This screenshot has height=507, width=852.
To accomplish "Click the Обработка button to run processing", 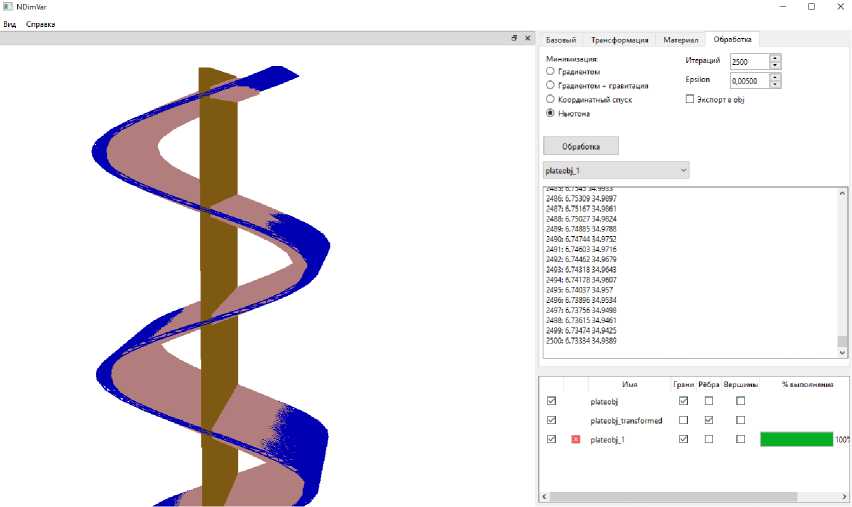I will (x=581, y=146).
